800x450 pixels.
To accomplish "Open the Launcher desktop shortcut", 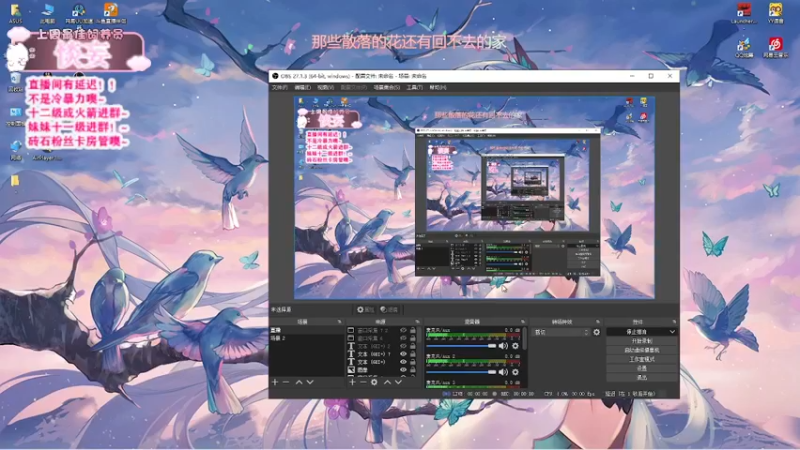I will pos(744,13).
